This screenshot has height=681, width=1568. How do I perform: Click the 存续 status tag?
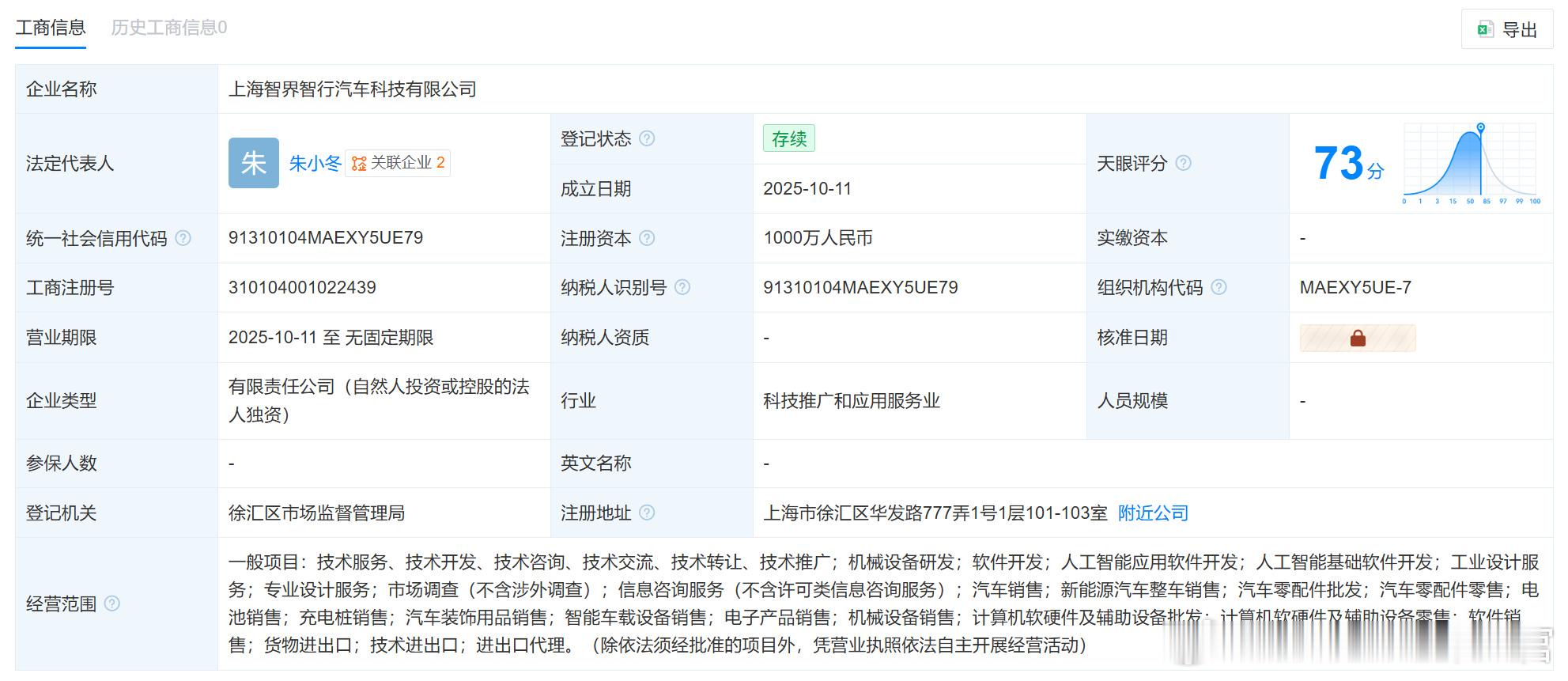789,138
